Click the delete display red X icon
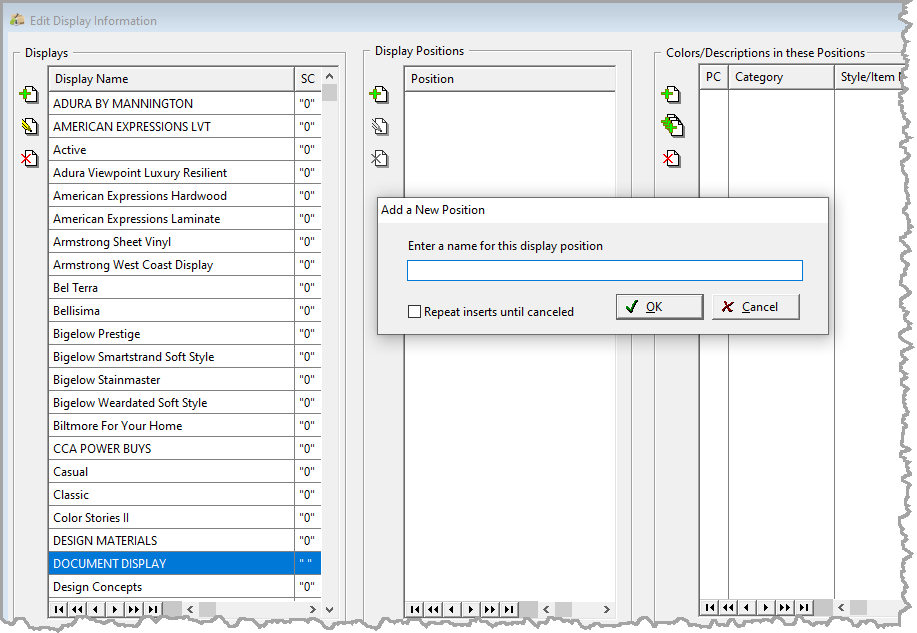The height and width of the screenshot is (633, 917). [29, 158]
